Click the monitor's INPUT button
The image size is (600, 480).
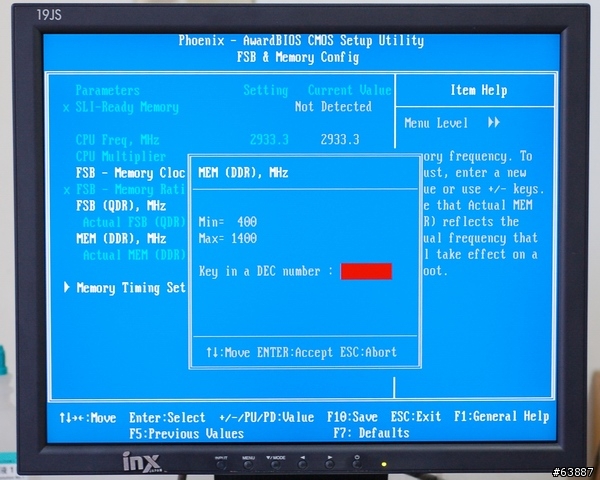(x=221, y=465)
